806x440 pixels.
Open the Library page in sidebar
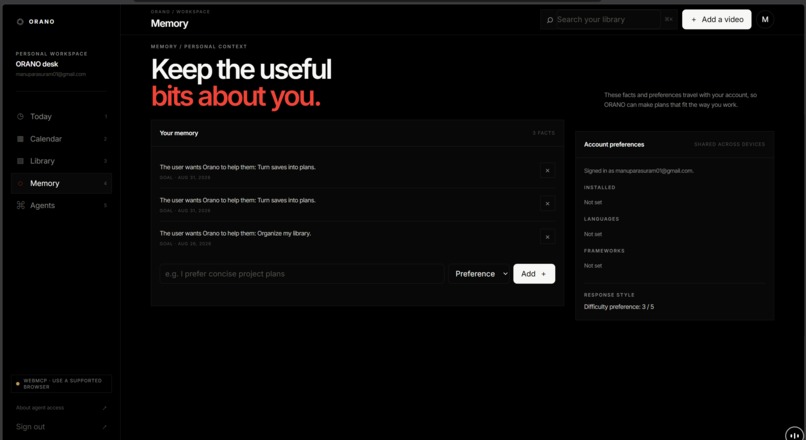click(x=61, y=161)
